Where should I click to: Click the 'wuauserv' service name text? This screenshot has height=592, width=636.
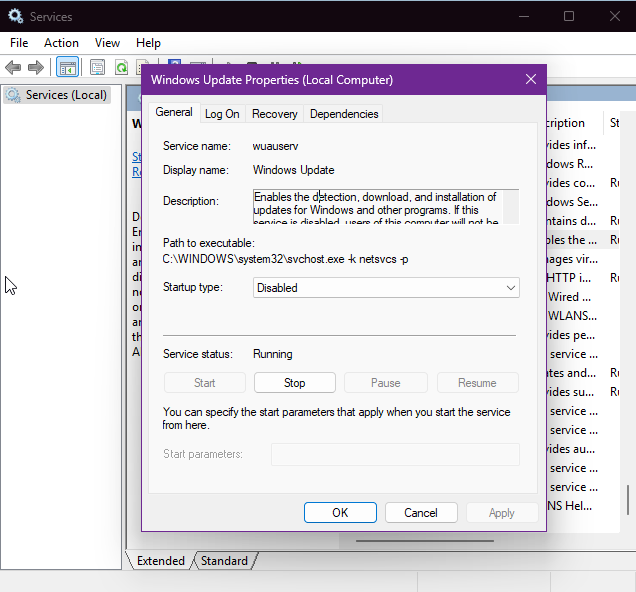point(275,146)
